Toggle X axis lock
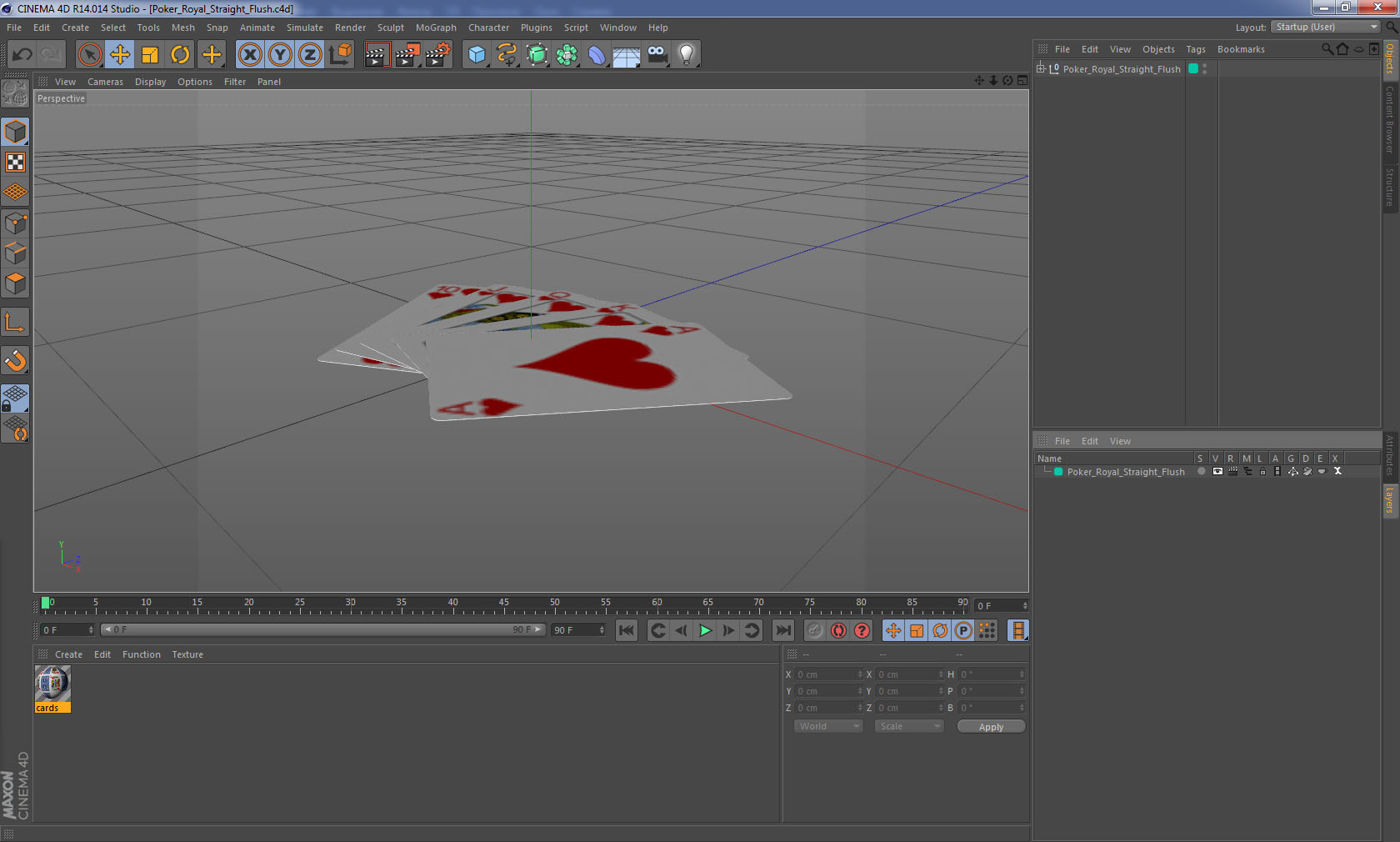 (249, 55)
